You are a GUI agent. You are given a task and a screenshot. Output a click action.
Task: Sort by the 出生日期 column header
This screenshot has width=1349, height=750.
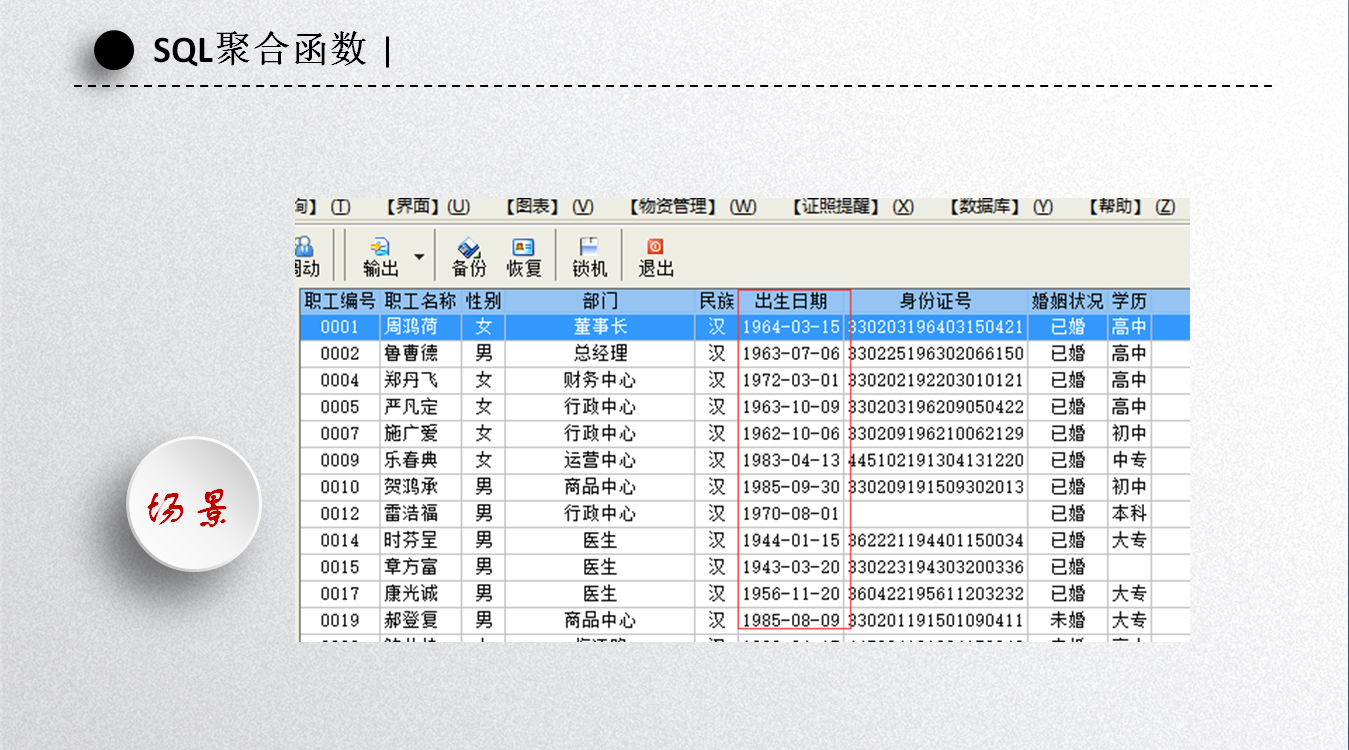pyautogui.click(x=791, y=301)
